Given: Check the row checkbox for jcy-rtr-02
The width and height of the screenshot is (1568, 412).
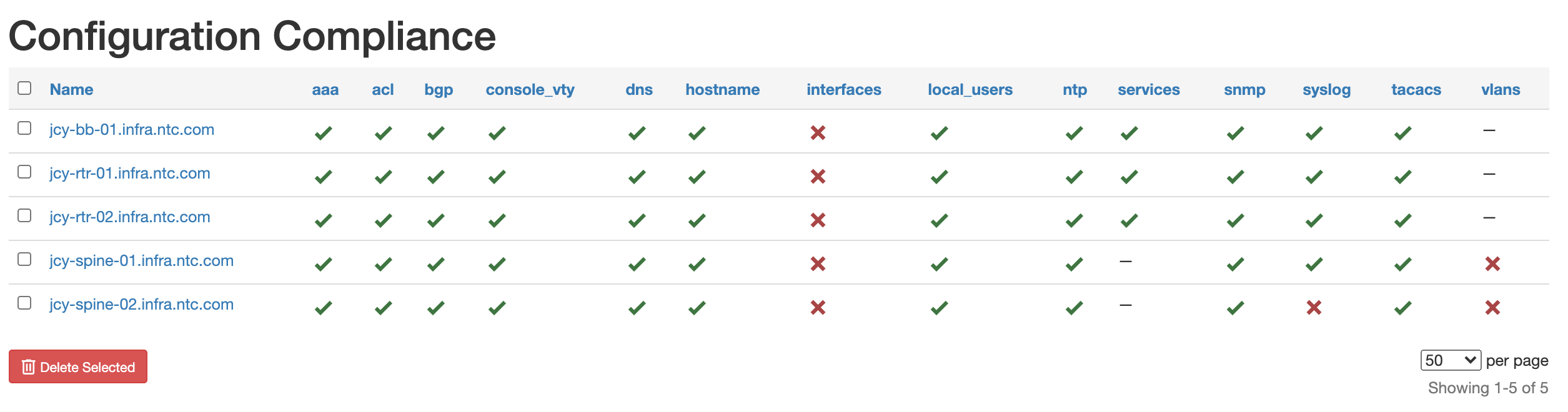Looking at the screenshot, I should pyautogui.click(x=24, y=215).
